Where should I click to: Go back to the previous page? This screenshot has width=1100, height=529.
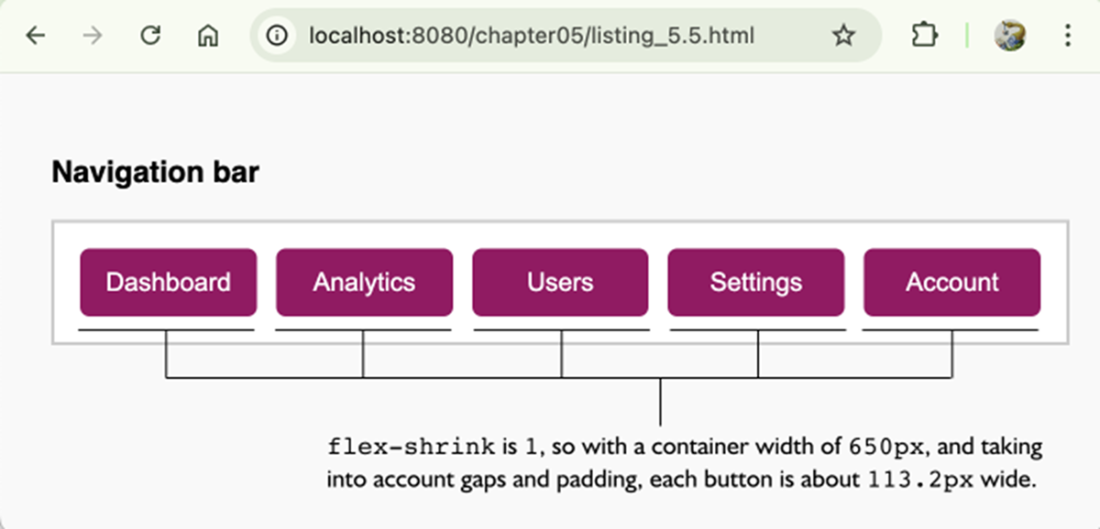(x=36, y=36)
